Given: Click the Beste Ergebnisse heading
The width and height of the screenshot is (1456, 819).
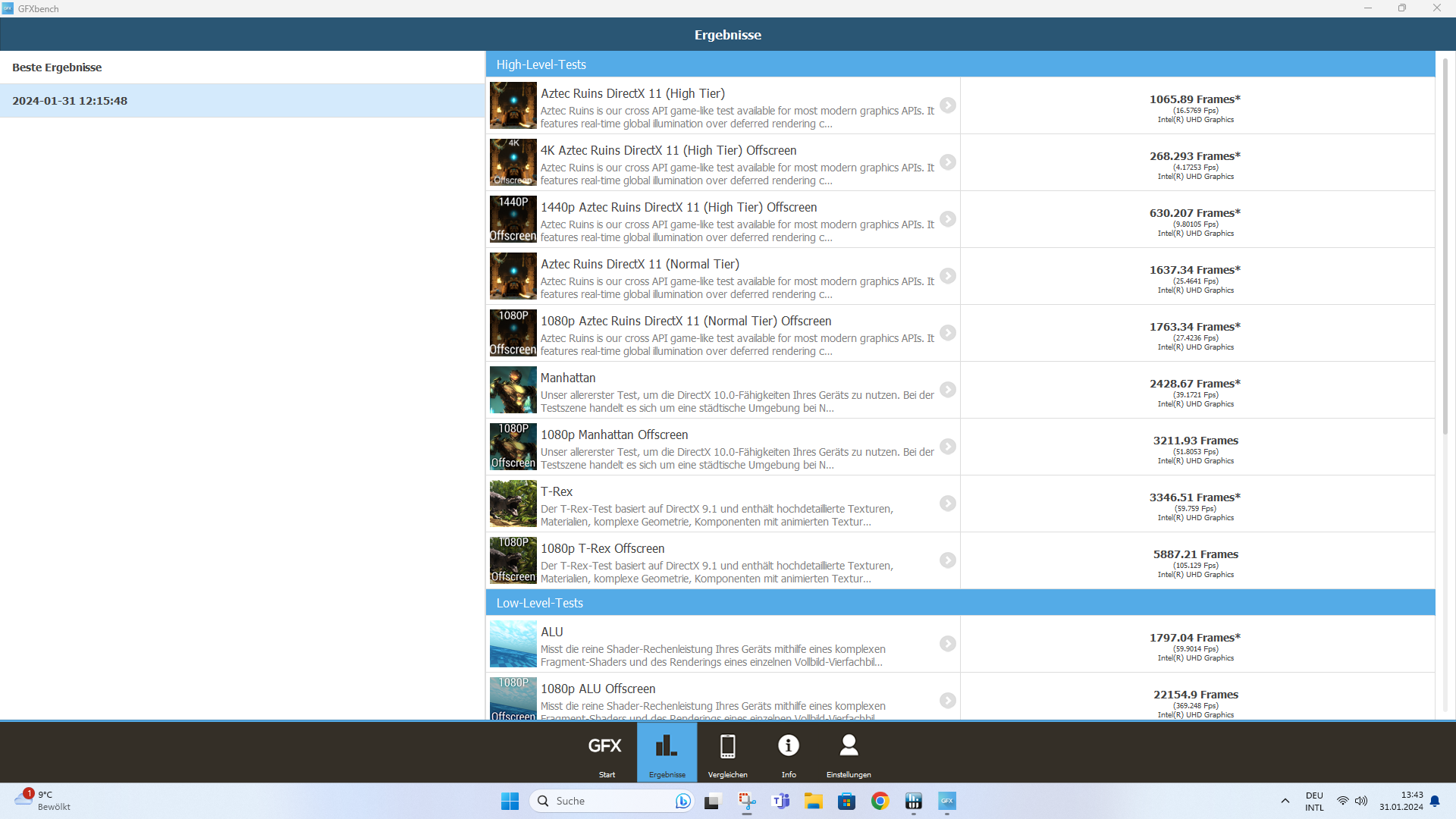Looking at the screenshot, I should [57, 67].
